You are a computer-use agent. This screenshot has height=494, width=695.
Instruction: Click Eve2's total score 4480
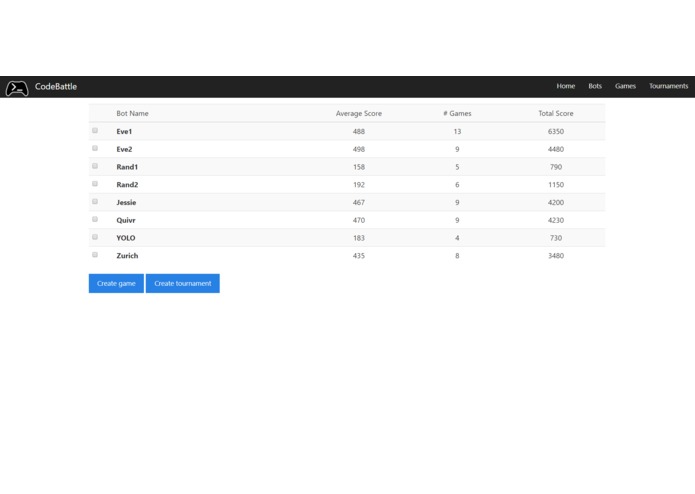(x=556, y=149)
